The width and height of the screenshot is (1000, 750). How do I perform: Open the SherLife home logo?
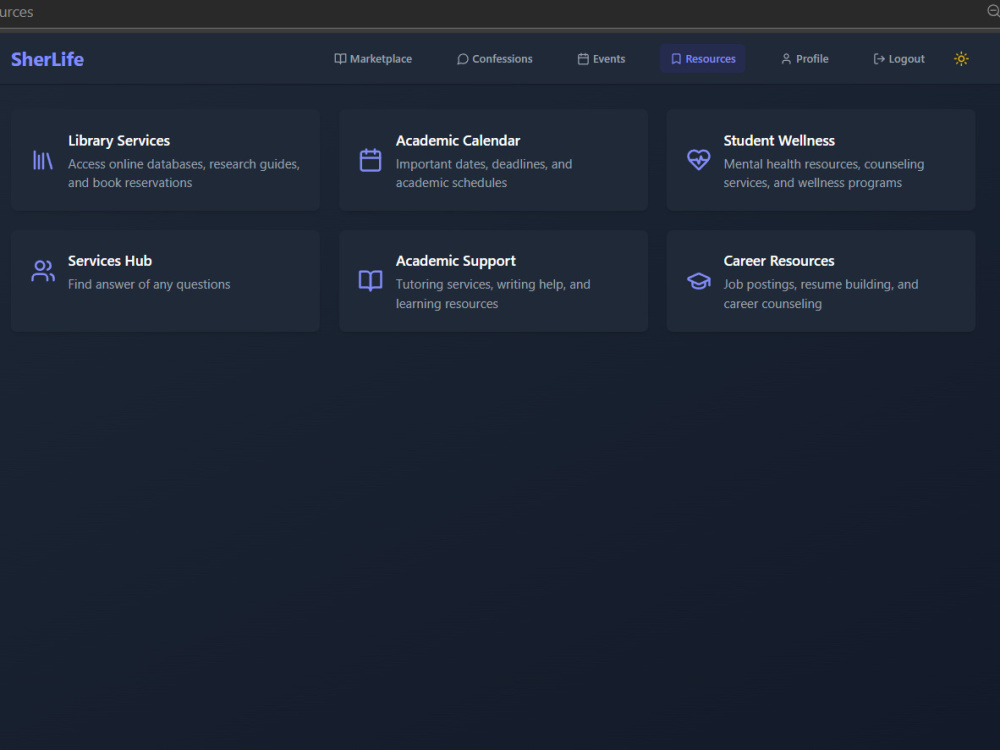click(x=47, y=59)
